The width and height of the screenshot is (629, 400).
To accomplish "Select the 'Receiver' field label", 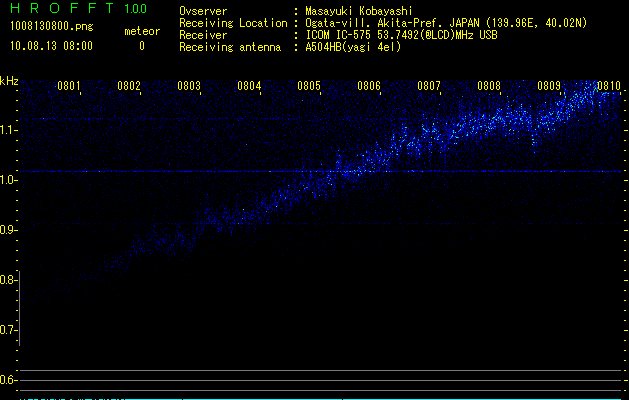I will click(203, 35).
